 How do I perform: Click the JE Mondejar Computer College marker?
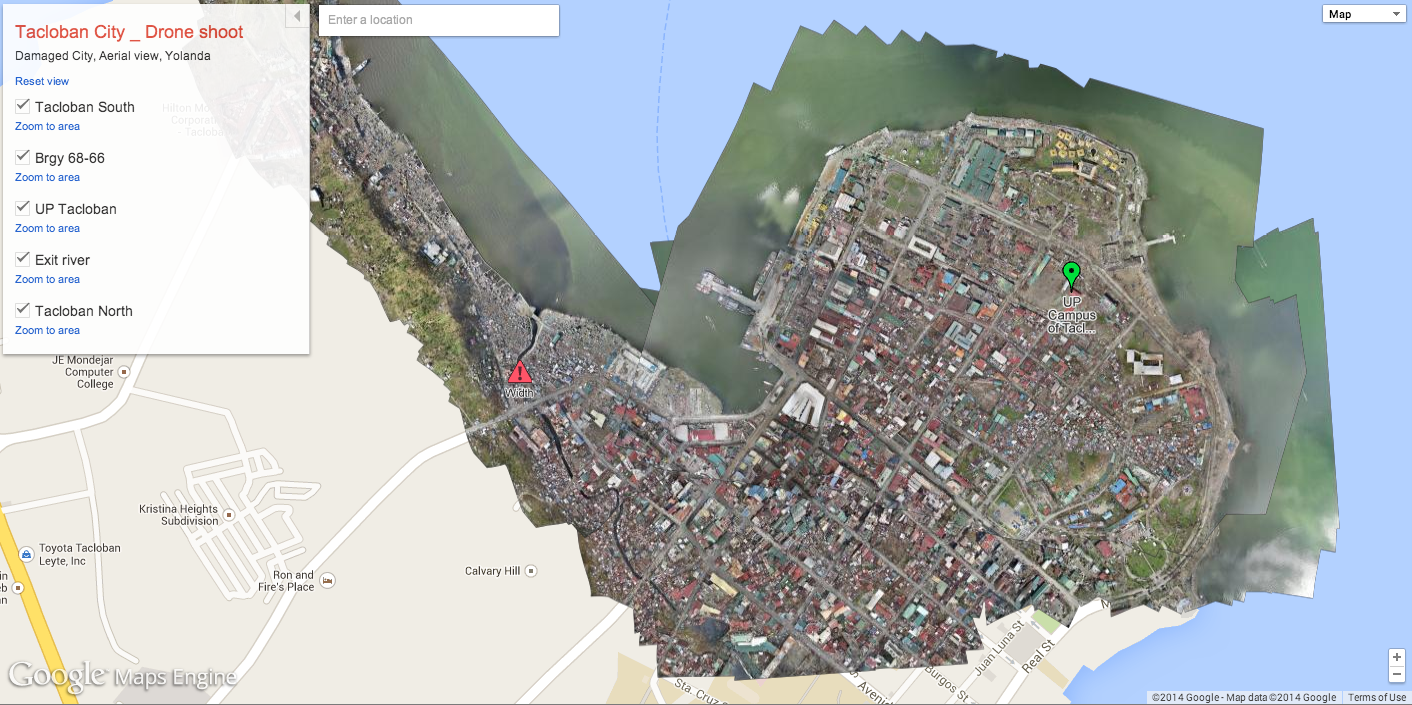point(124,371)
